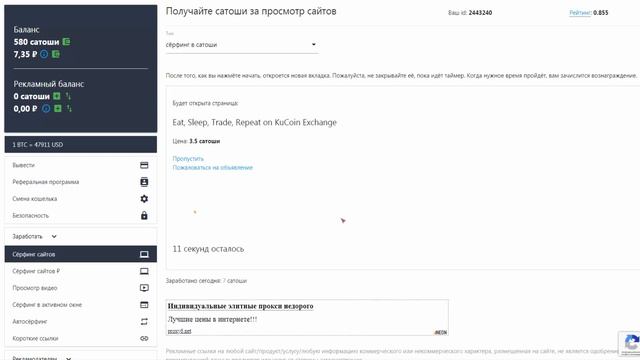Click Рейтинг link
This screenshot has height=360, width=640.
[x=580, y=13]
